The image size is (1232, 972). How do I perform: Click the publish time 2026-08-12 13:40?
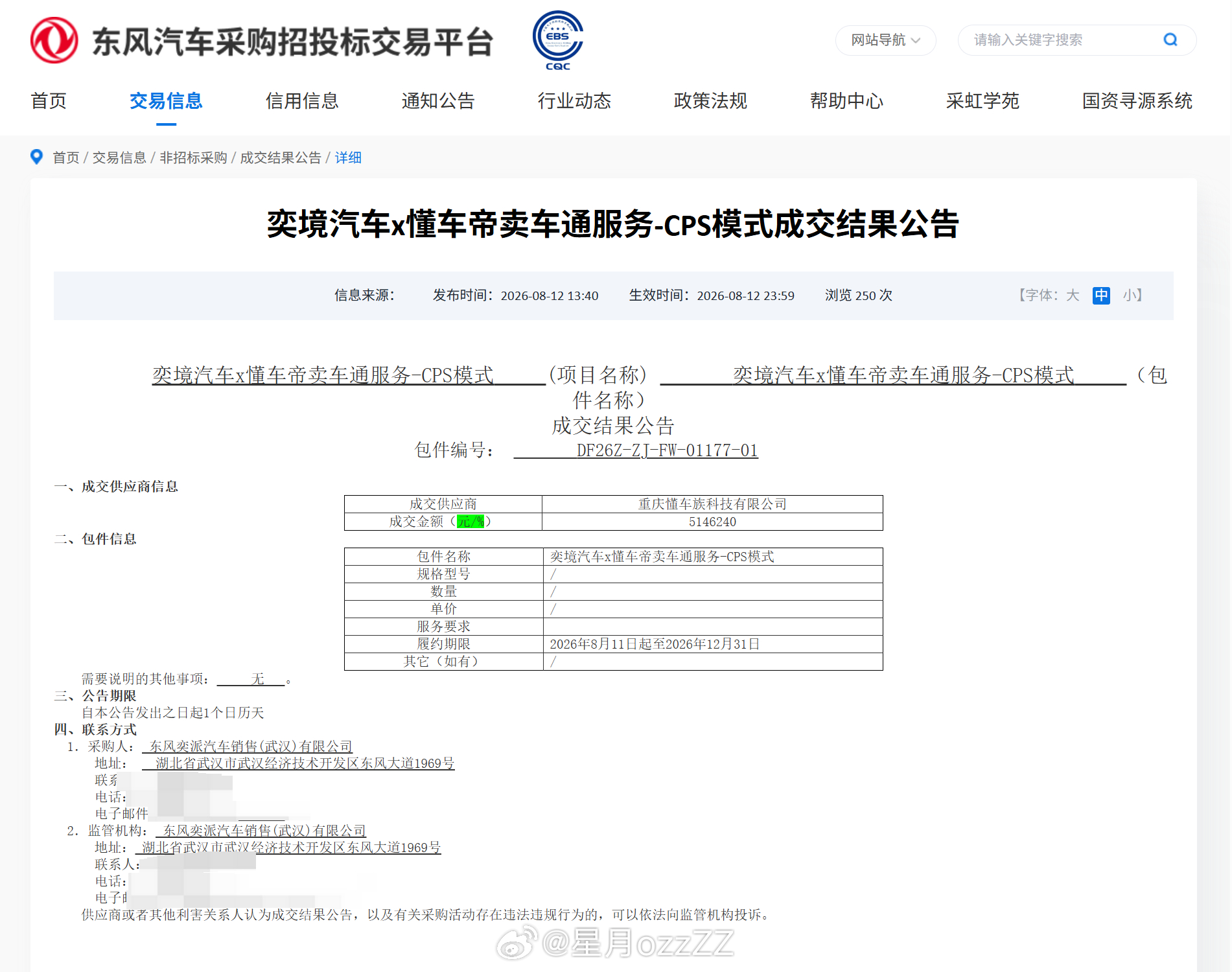[x=550, y=295]
